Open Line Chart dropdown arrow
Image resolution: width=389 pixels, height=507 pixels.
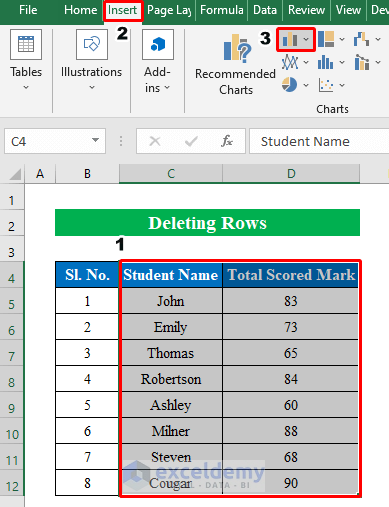pos(306,62)
